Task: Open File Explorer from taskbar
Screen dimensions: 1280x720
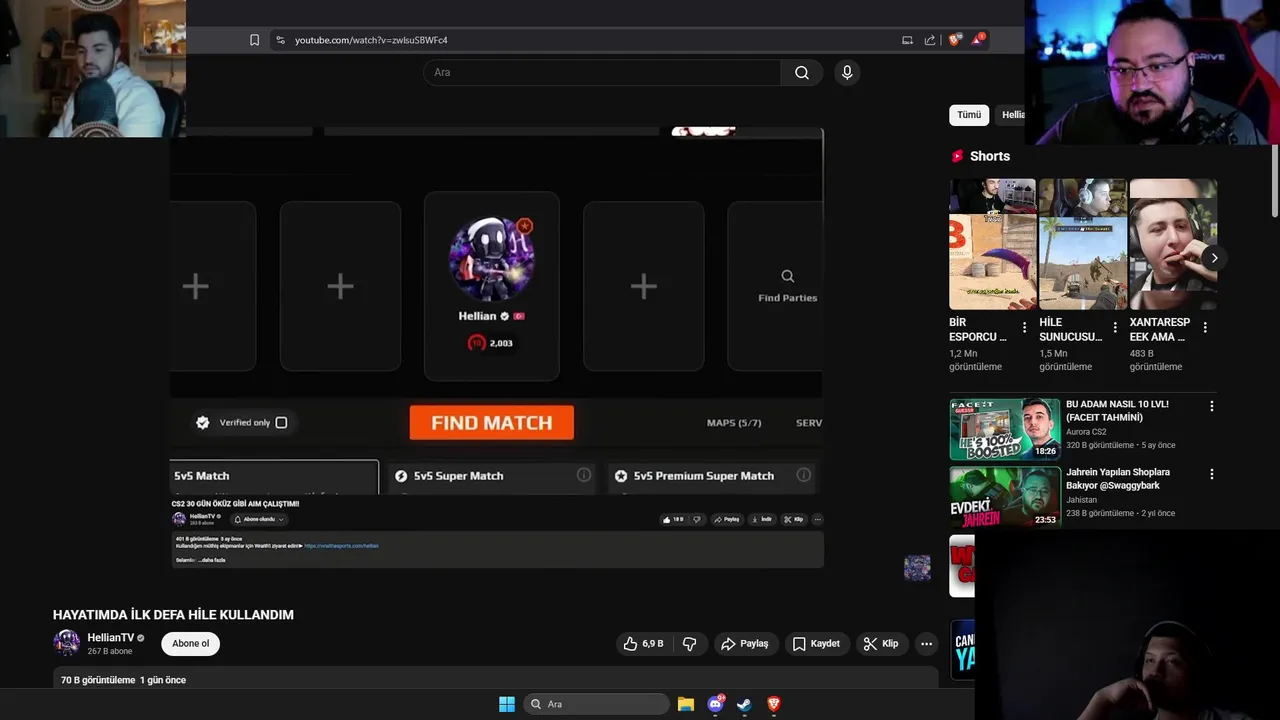Action: point(686,704)
